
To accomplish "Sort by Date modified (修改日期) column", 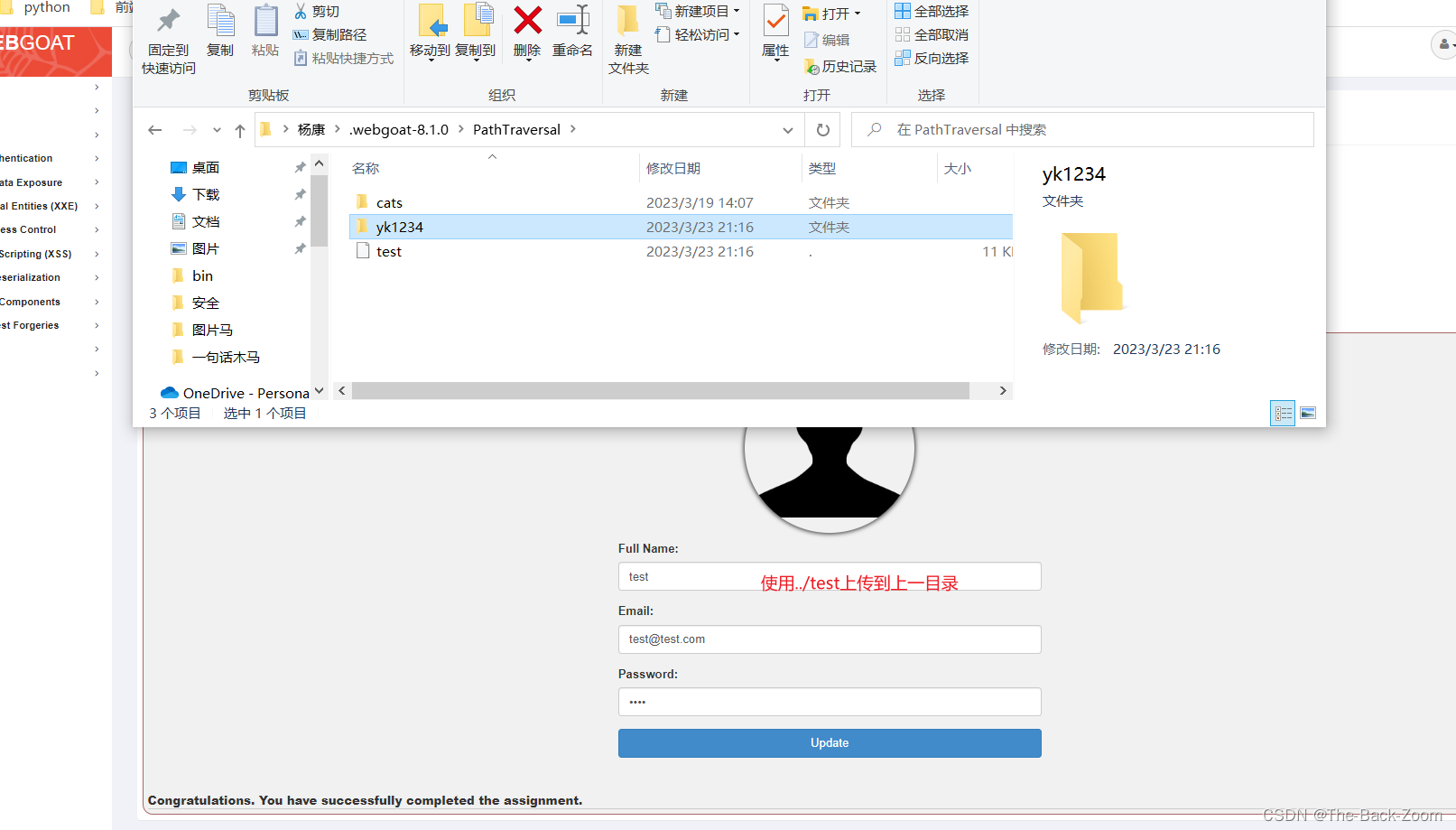I will click(x=673, y=169).
